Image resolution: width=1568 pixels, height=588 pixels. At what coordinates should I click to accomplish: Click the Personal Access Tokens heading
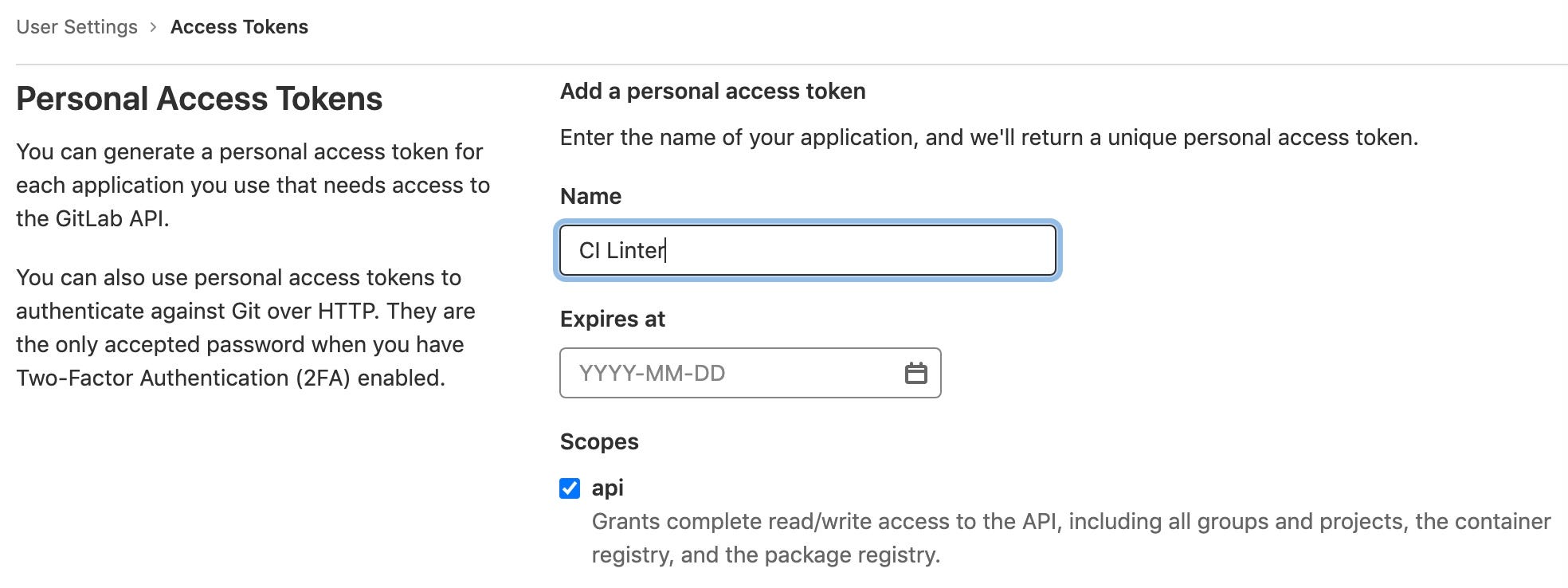click(x=199, y=99)
